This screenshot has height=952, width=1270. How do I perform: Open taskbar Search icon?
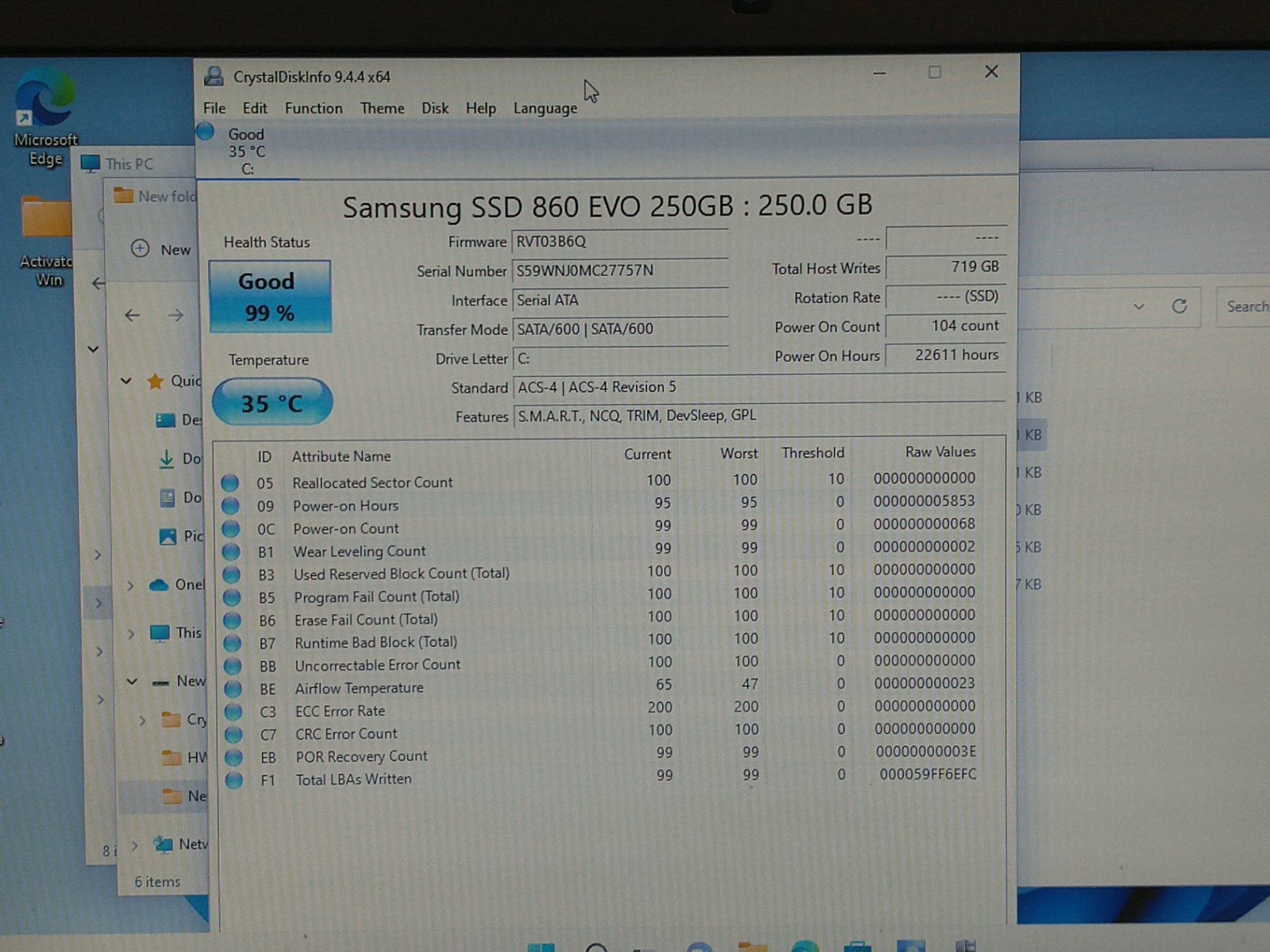pos(596,947)
